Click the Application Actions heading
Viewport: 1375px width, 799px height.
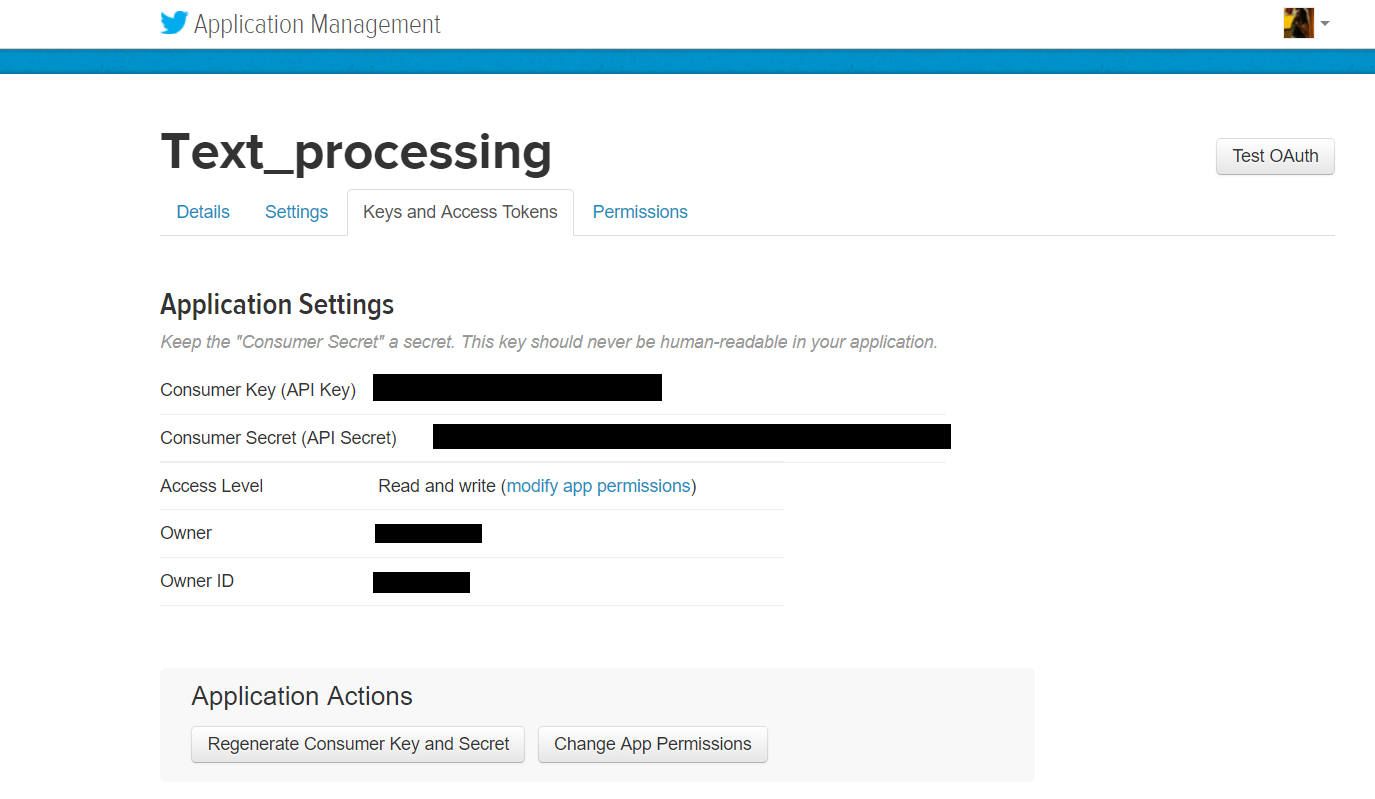[302, 696]
